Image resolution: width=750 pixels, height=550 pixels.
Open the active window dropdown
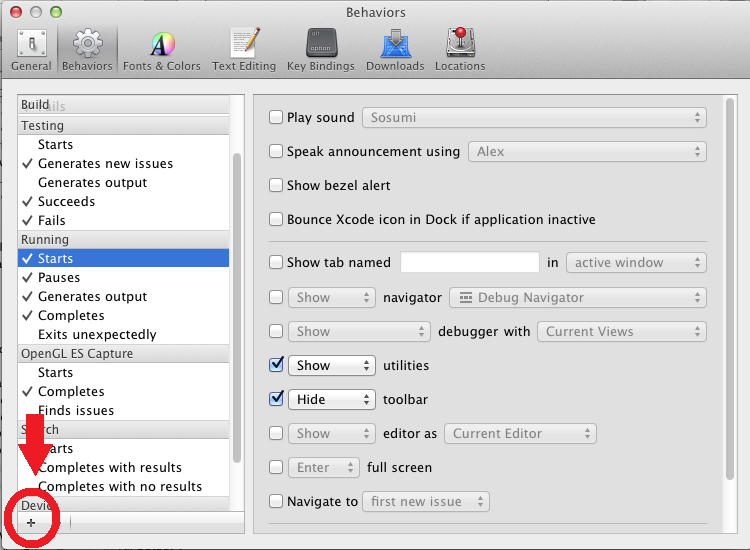point(636,263)
